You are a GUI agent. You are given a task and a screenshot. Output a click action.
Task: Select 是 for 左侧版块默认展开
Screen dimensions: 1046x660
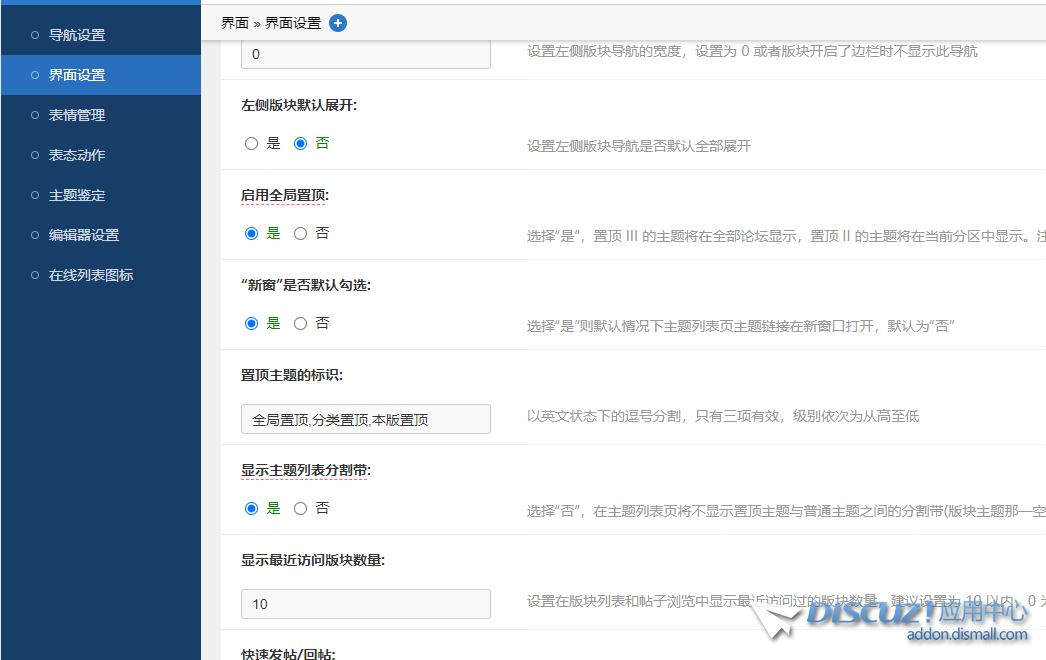pos(252,144)
